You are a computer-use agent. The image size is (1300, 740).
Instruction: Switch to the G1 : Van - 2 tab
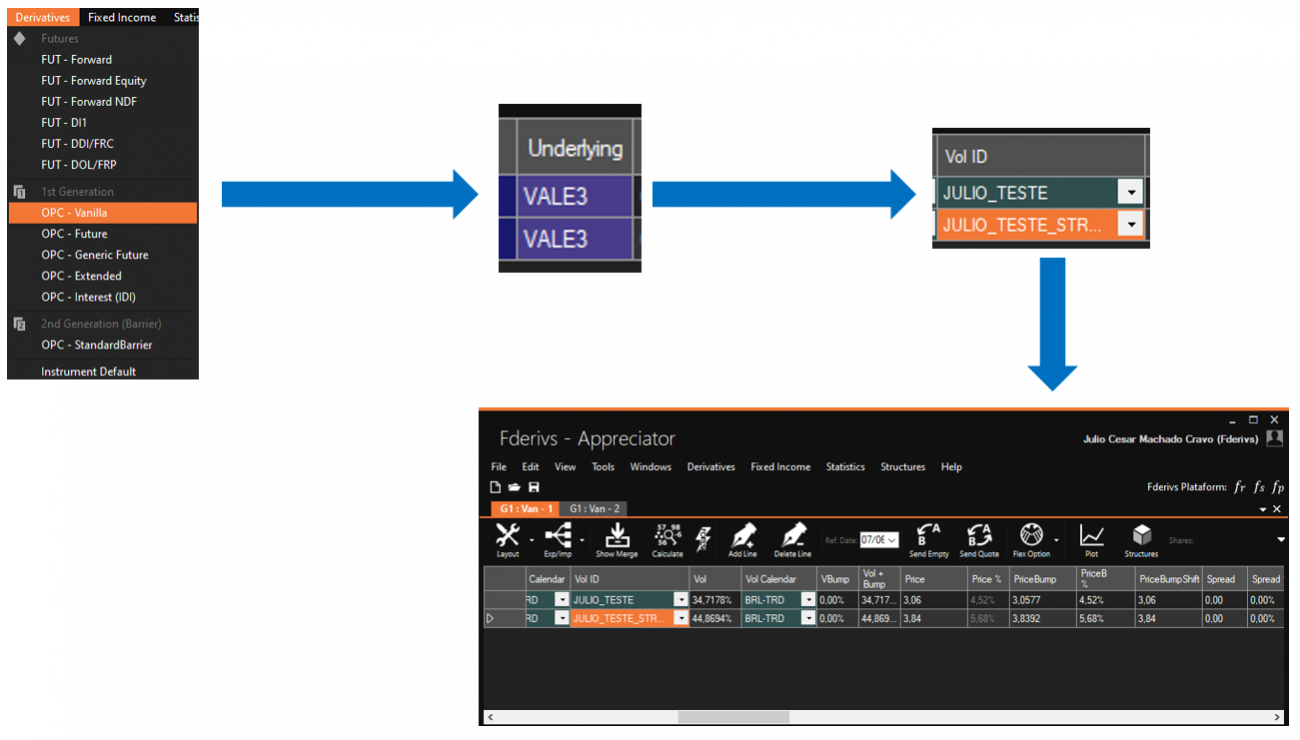point(594,509)
